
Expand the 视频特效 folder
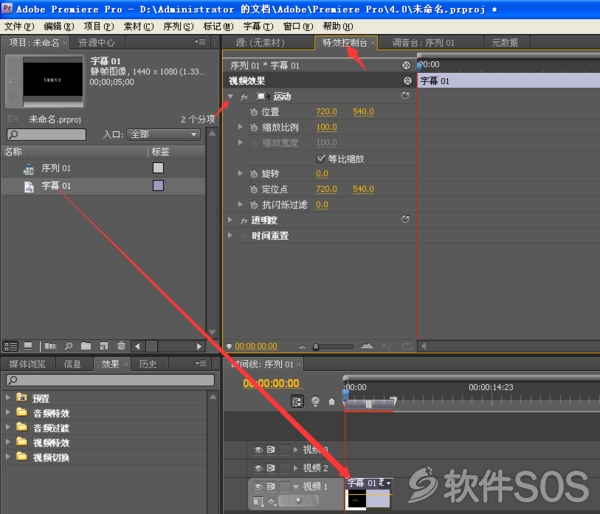coord(7,442)
